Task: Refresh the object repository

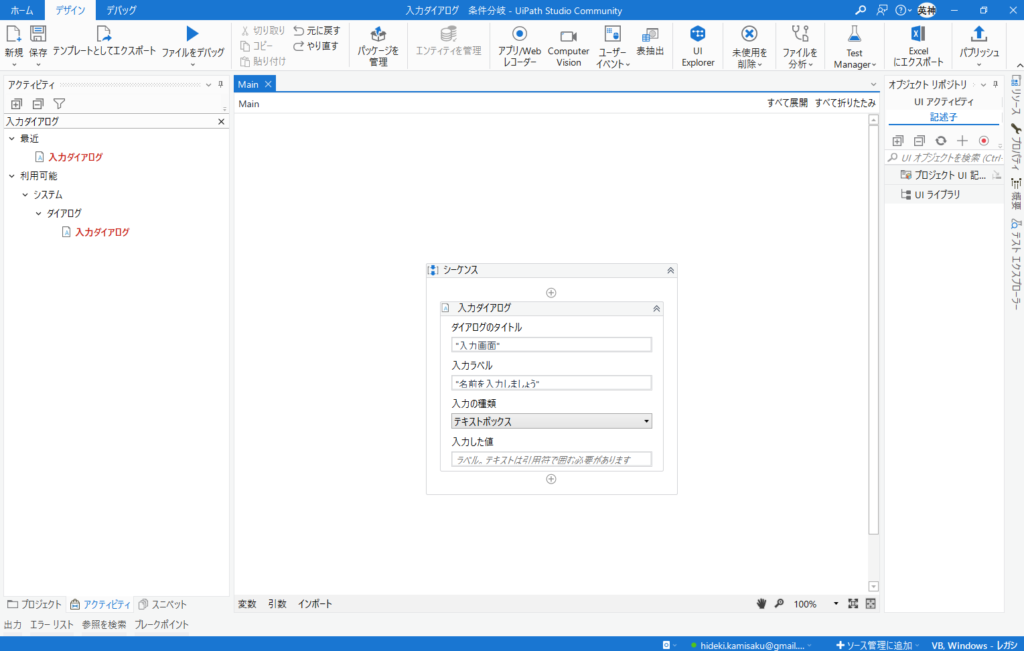Action: point(940,140)
